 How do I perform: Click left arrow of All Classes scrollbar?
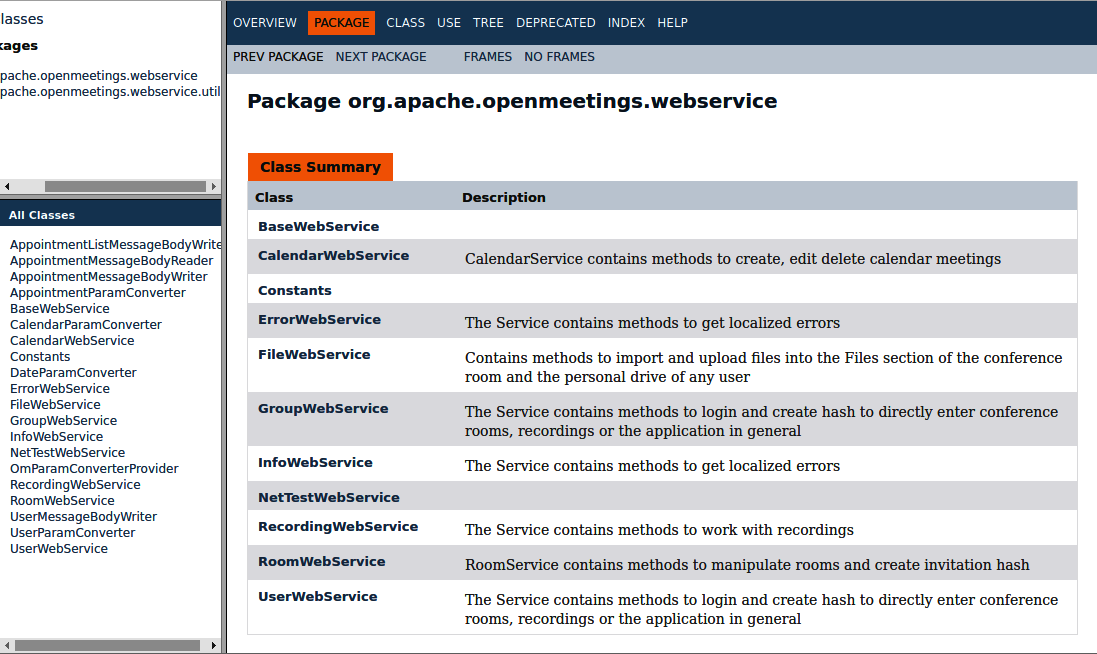coord(7,645)
